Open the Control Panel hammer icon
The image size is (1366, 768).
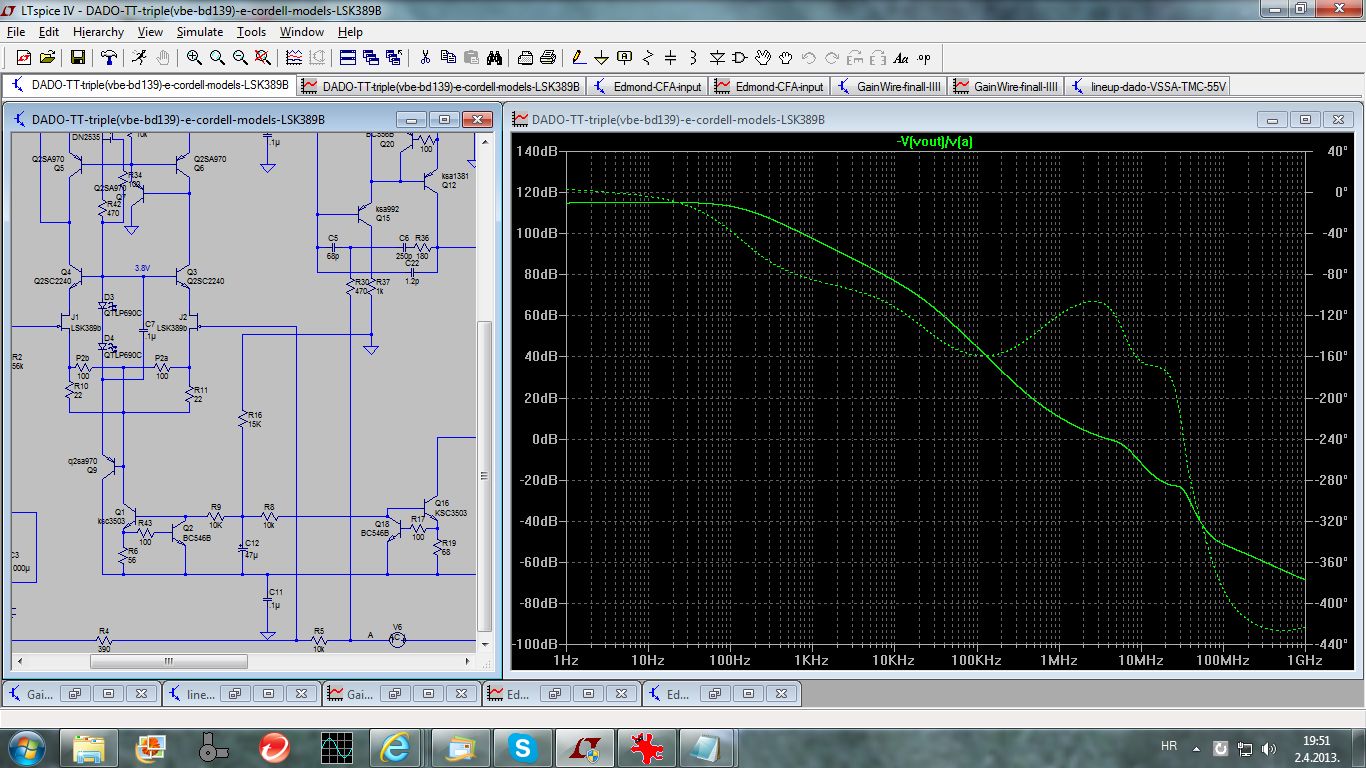click(x=109, y=58)
